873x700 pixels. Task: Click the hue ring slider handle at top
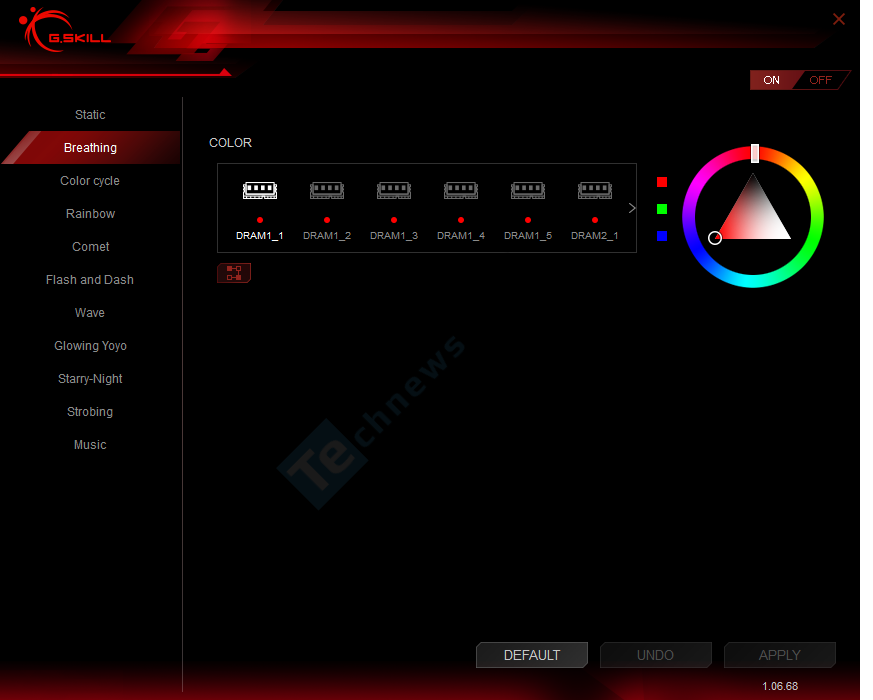click(754, 153)
